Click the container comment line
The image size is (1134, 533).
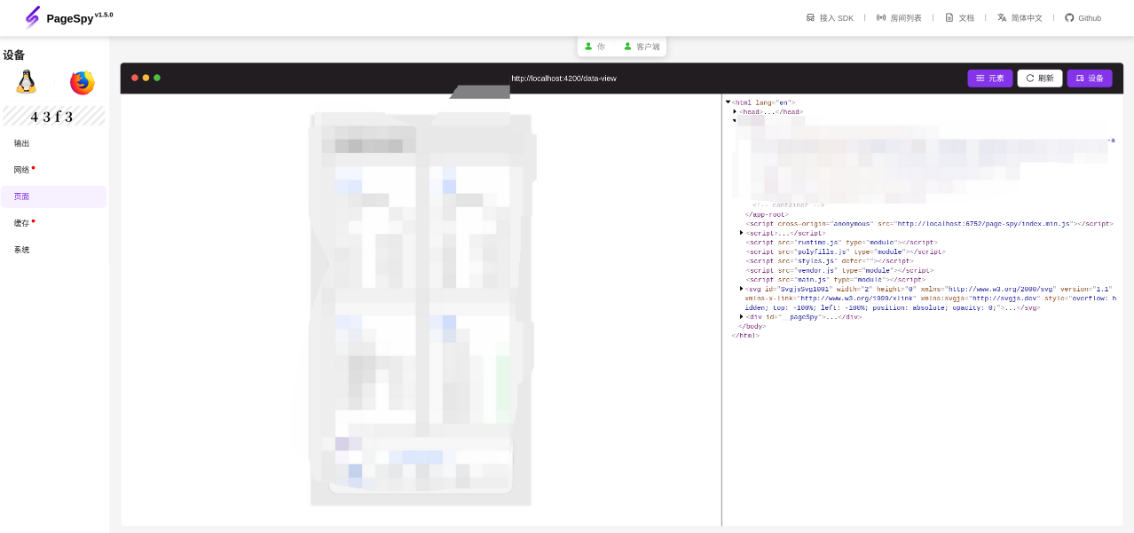point(788,205)
